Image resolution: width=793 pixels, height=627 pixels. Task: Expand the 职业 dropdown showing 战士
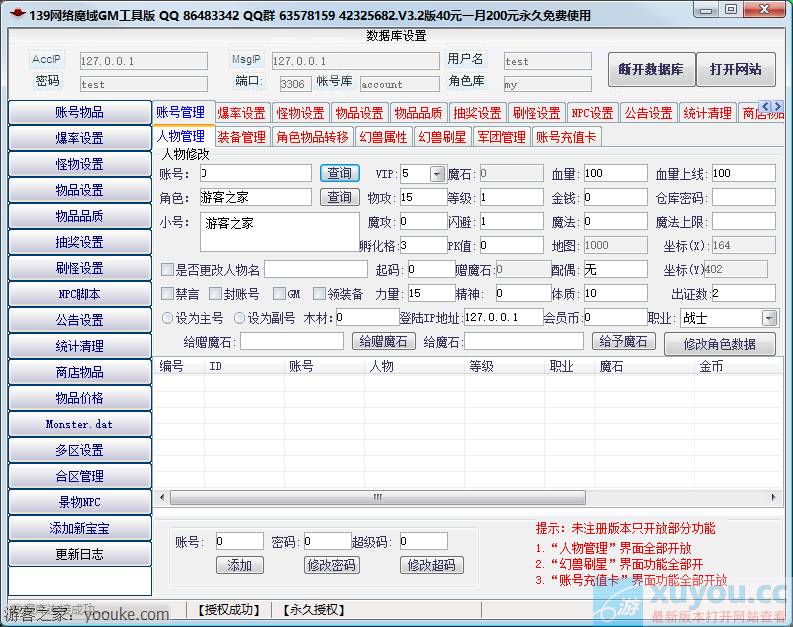pyautogui.click(x=769, y=318)
